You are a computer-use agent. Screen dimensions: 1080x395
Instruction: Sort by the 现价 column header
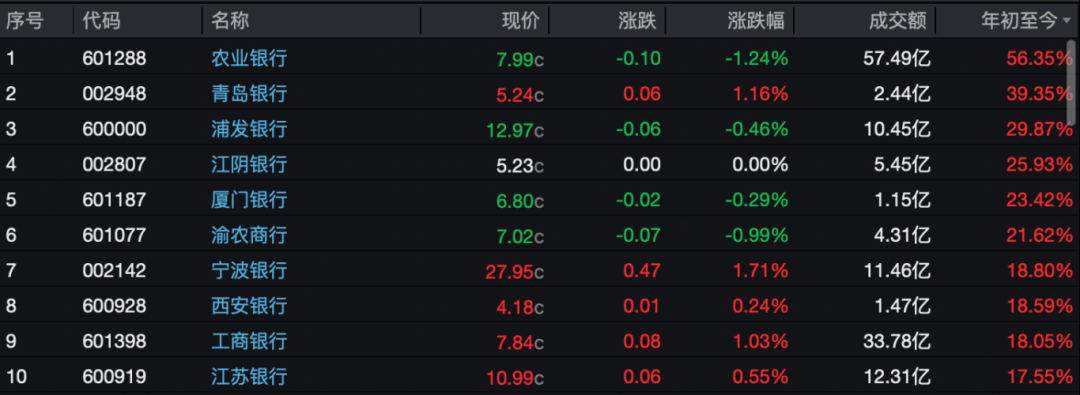521,21
